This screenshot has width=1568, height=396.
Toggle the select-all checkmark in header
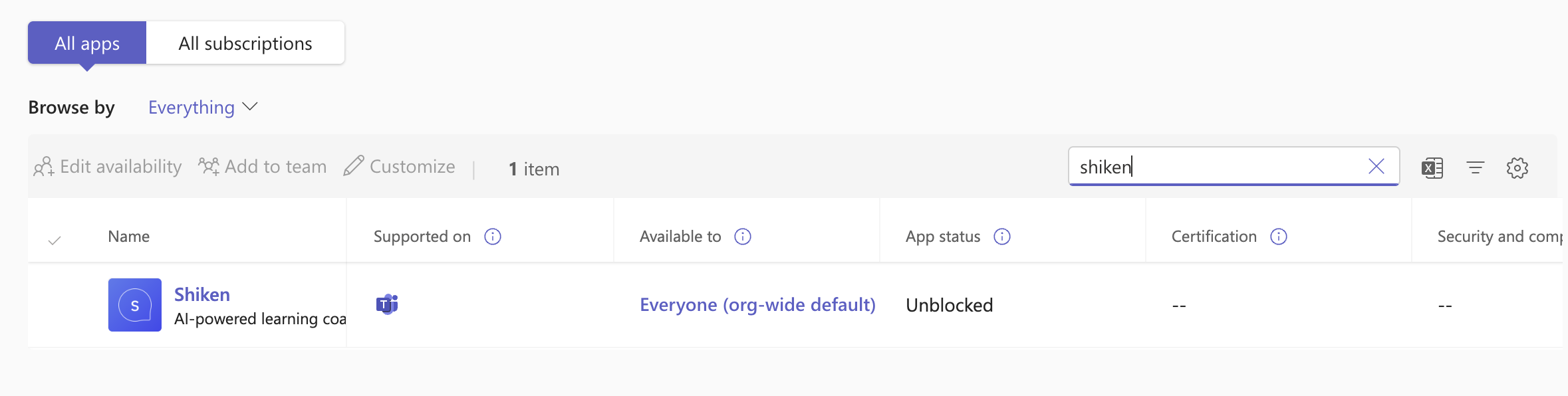[55, 240]
